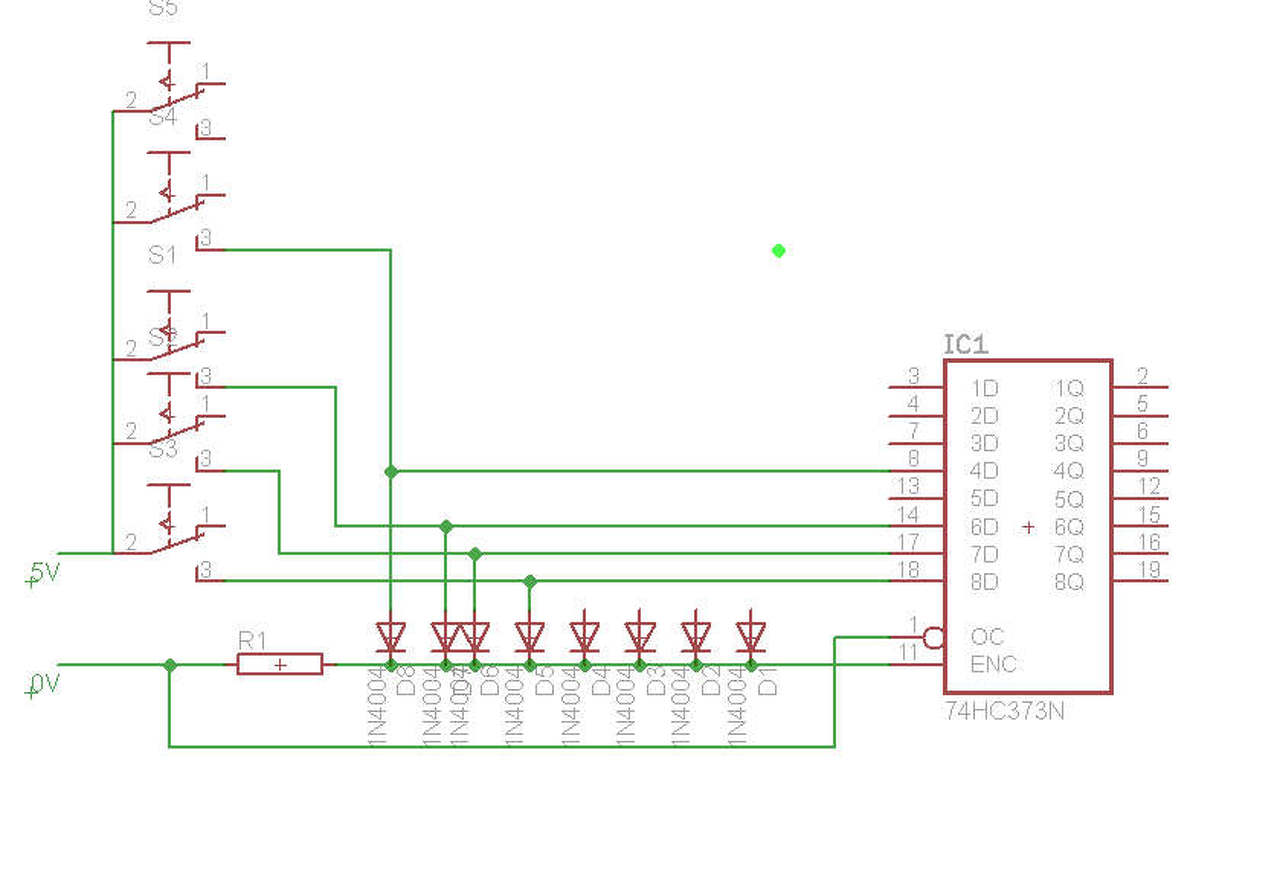Select the R1 resistor symbol
1280x869 pixels.
pos(280,664)
